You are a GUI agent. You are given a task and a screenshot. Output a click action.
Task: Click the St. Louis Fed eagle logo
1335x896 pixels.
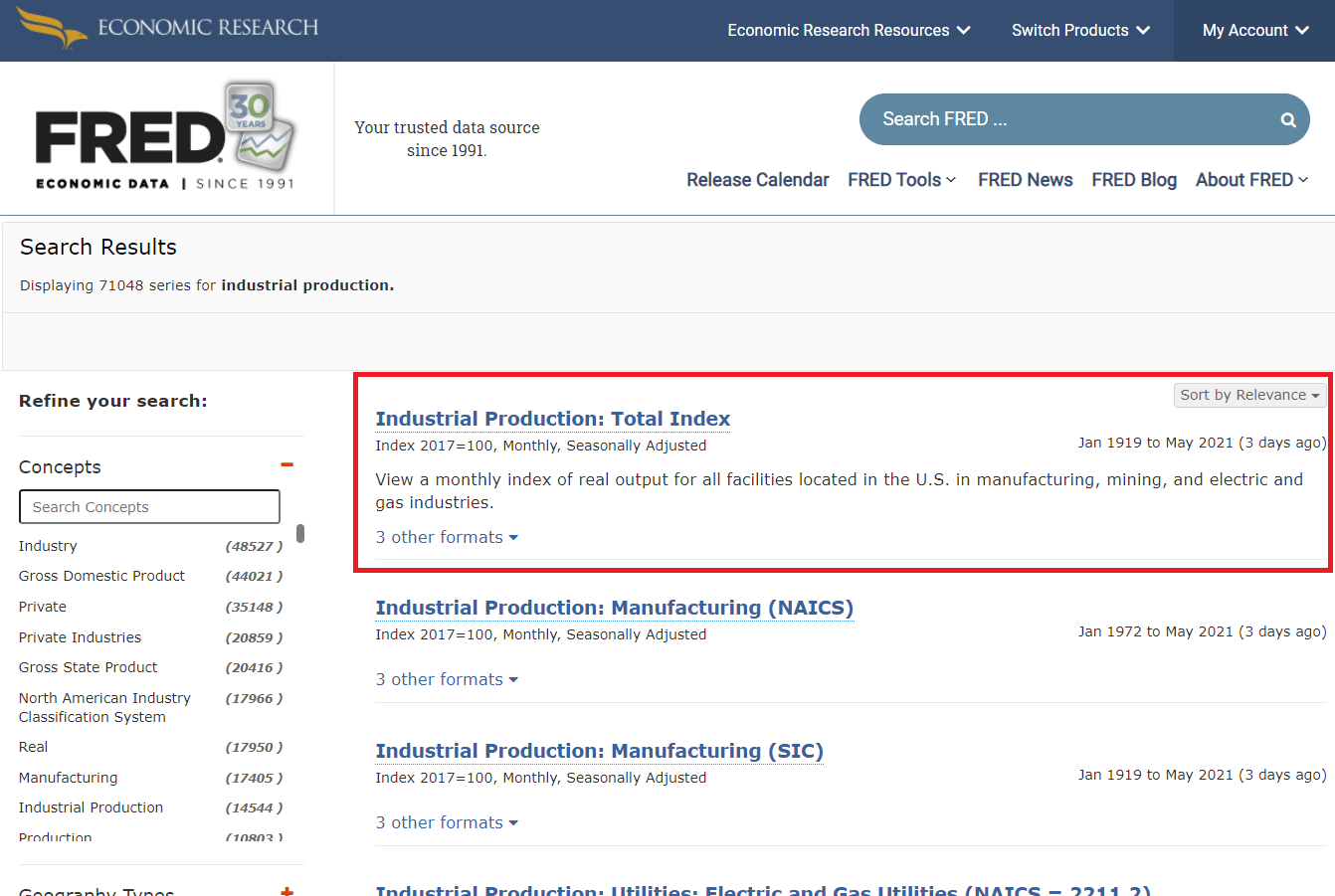coord(52,28)
